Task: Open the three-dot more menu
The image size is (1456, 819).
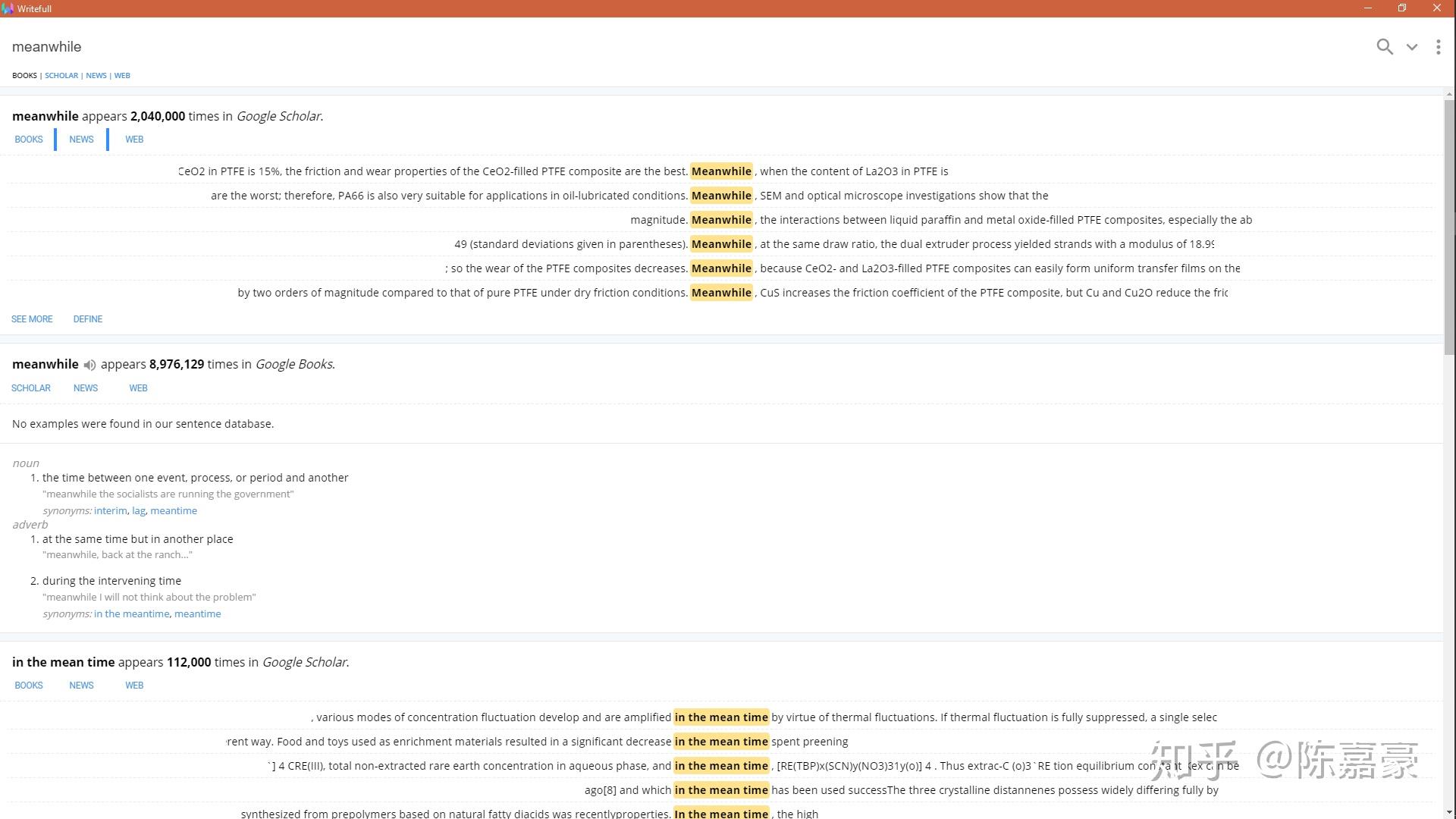Action: click(1439, 47)
